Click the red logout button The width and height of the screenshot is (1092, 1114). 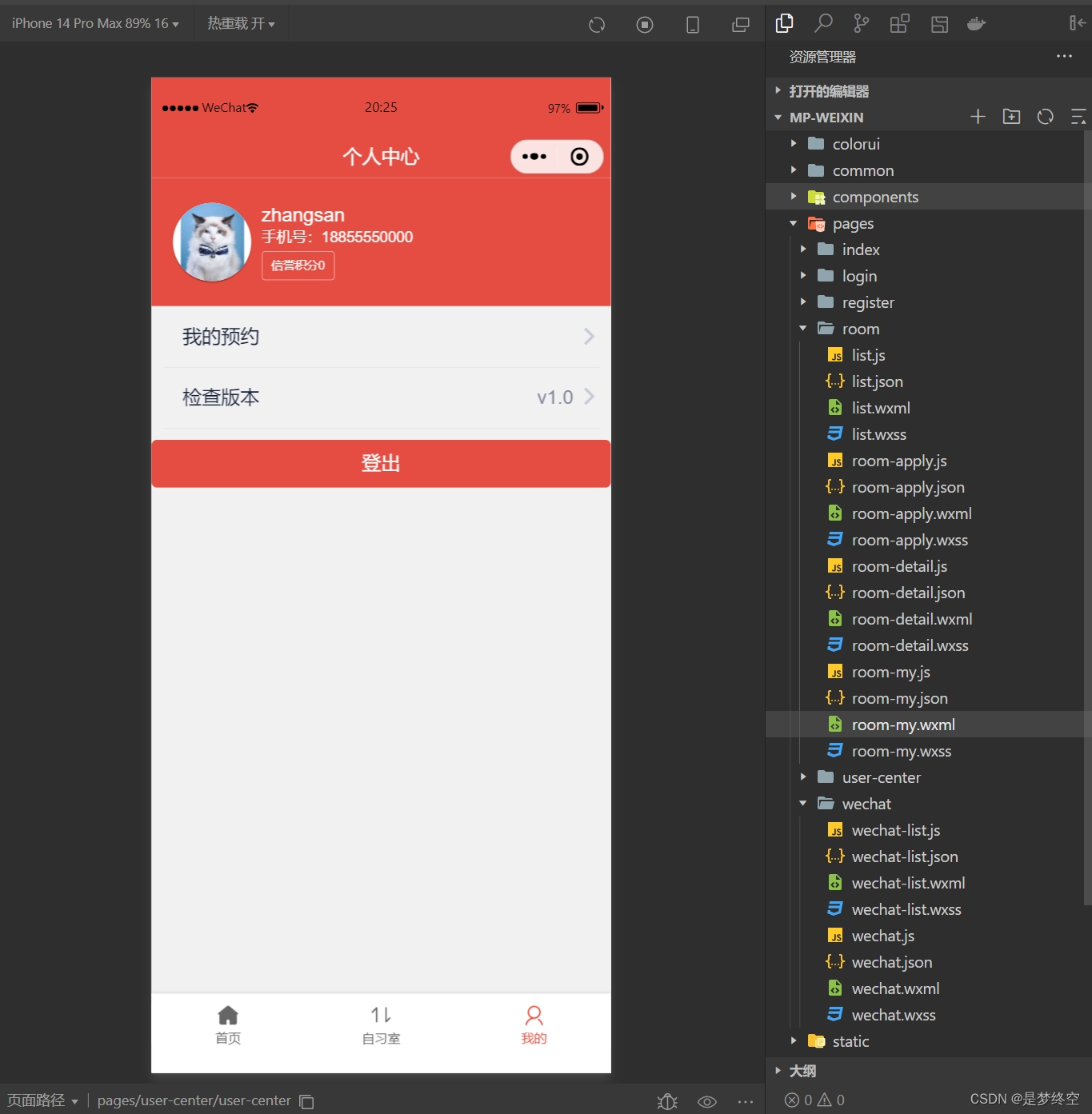tap(381, 464)
